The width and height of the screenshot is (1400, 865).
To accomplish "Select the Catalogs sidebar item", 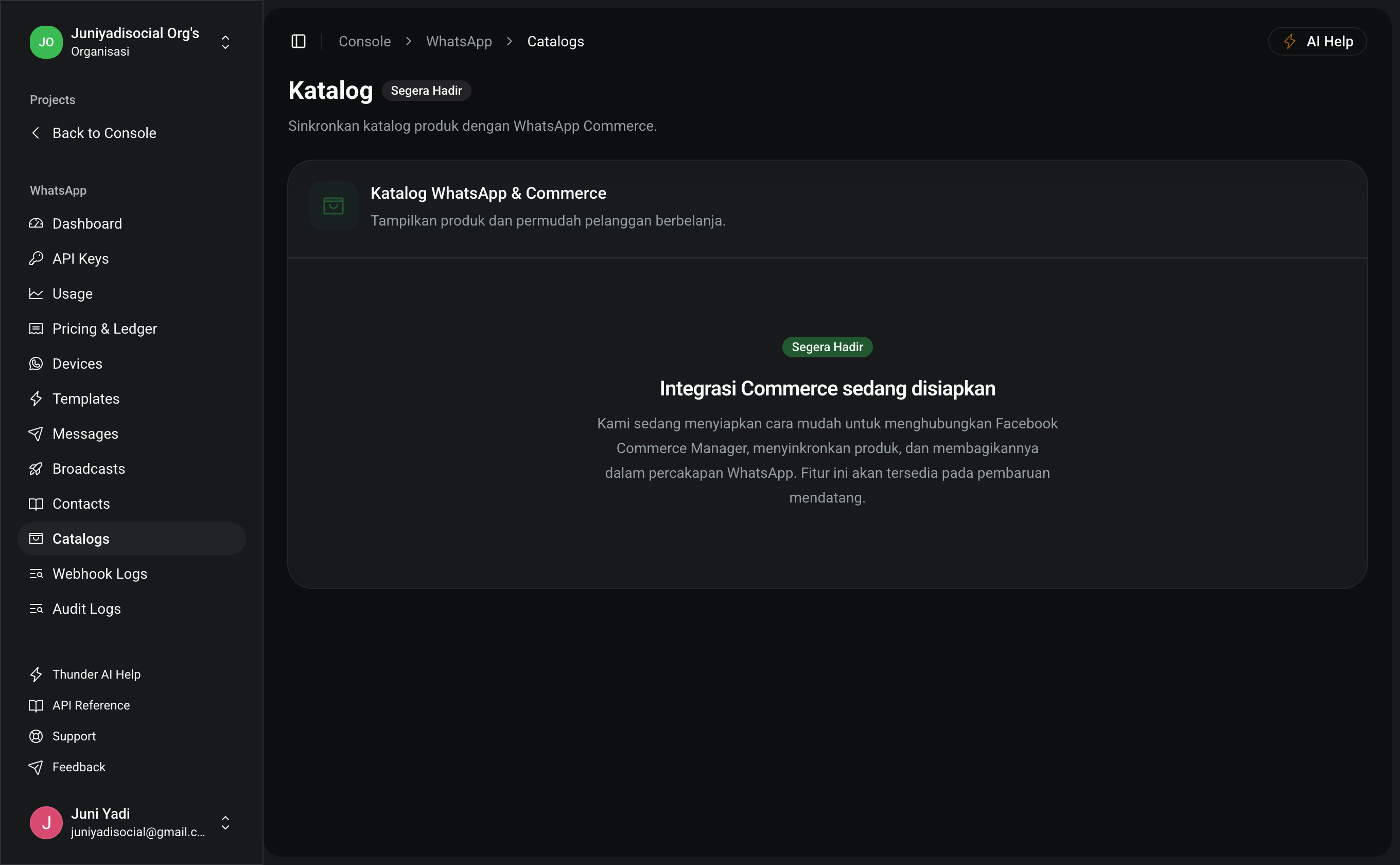I will (132, 539).
